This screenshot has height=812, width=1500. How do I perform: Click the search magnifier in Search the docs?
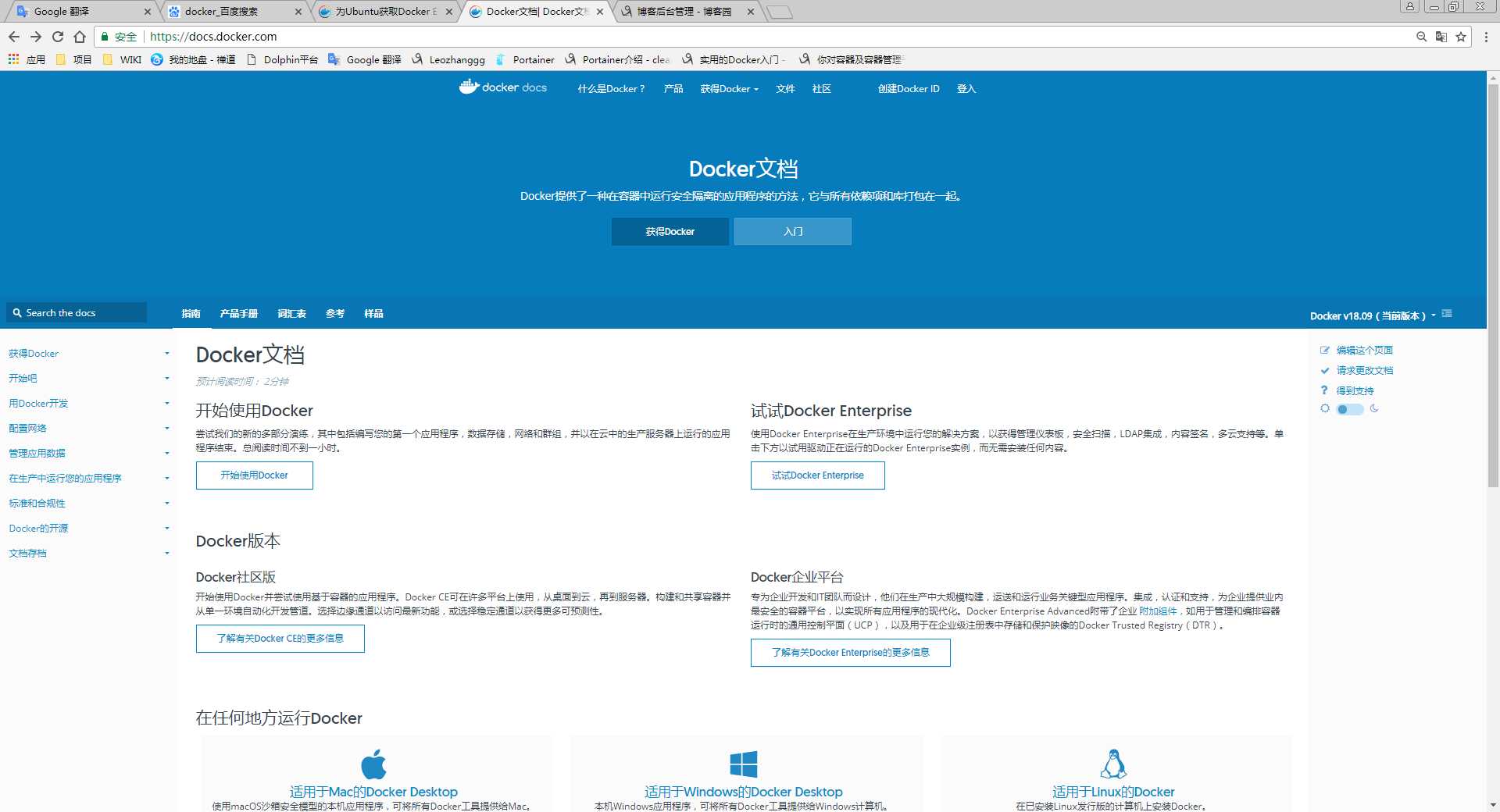[17, 313]
